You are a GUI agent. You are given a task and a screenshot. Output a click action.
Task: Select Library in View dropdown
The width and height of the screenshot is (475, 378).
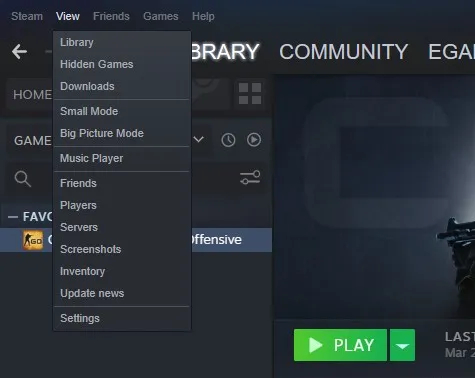[122, 42]
